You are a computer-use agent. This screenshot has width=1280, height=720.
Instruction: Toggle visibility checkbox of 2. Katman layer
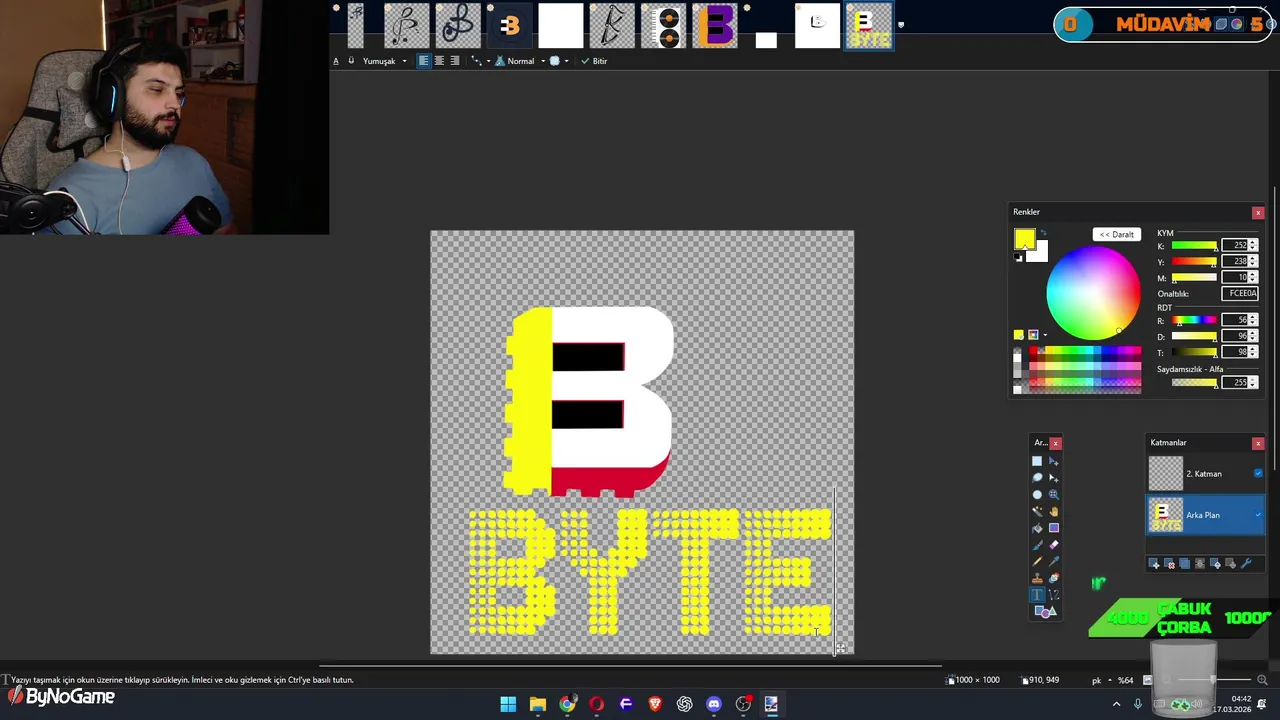tap(1258, 473)
